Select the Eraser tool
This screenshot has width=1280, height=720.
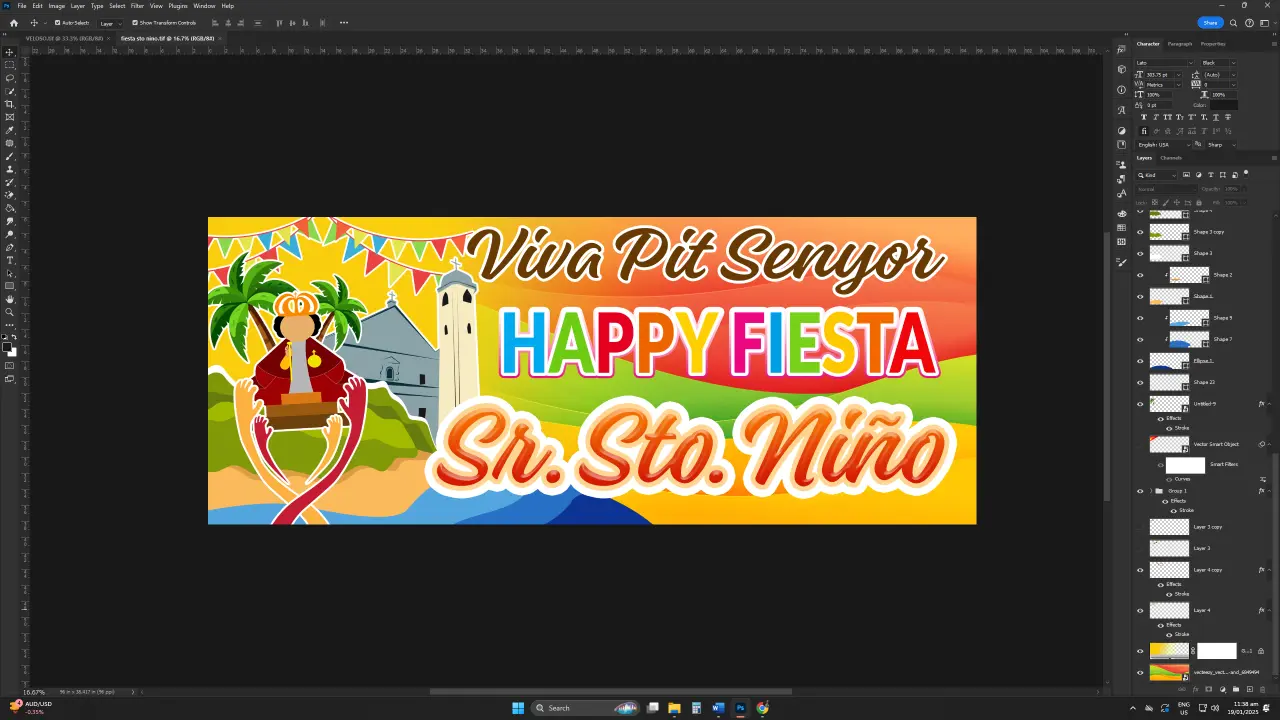10,195
